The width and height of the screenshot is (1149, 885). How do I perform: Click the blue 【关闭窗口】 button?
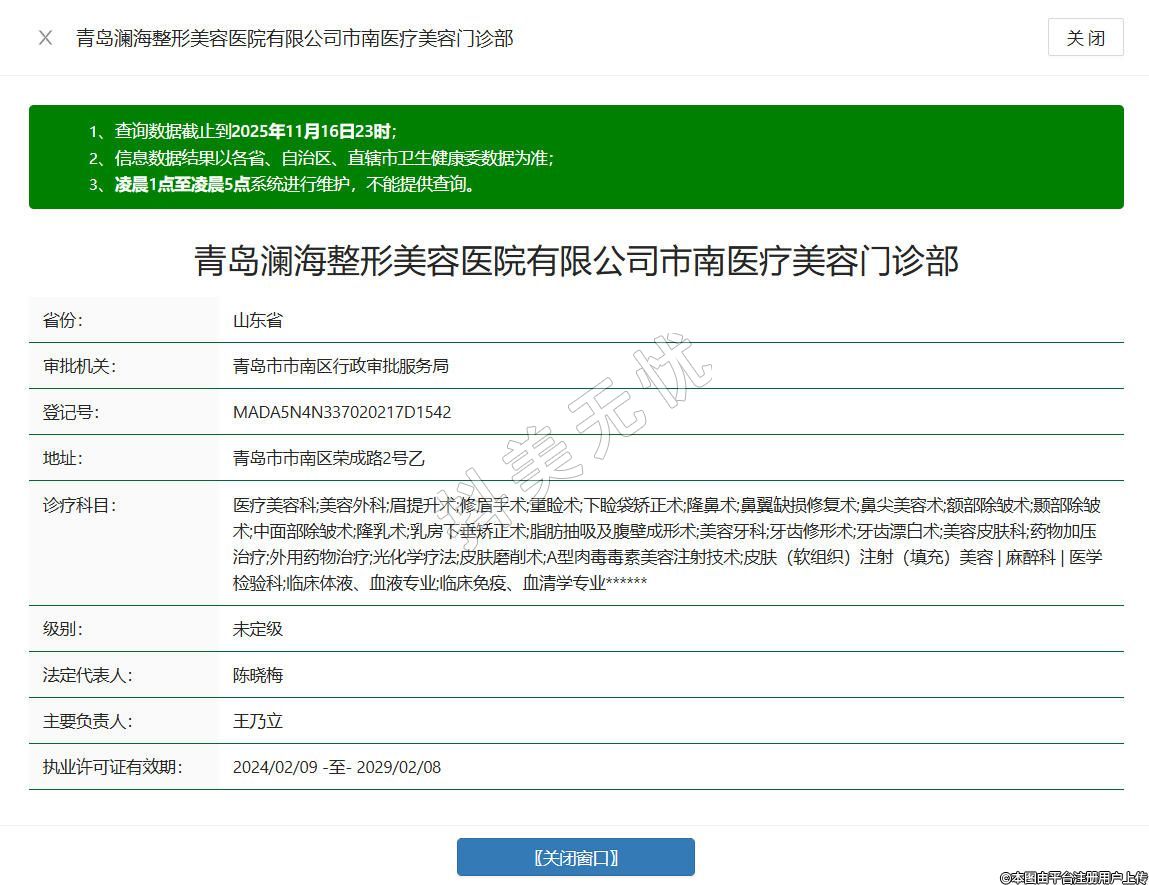[x=575, y=857]
